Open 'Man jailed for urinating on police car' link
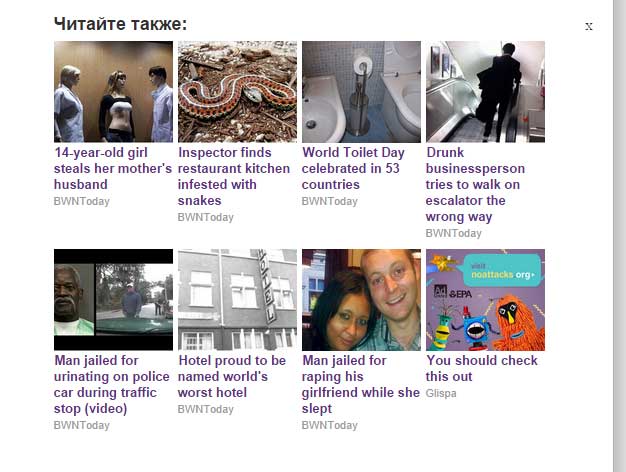The height and width of the screenshot is (472, 626). tap(112, 385)
